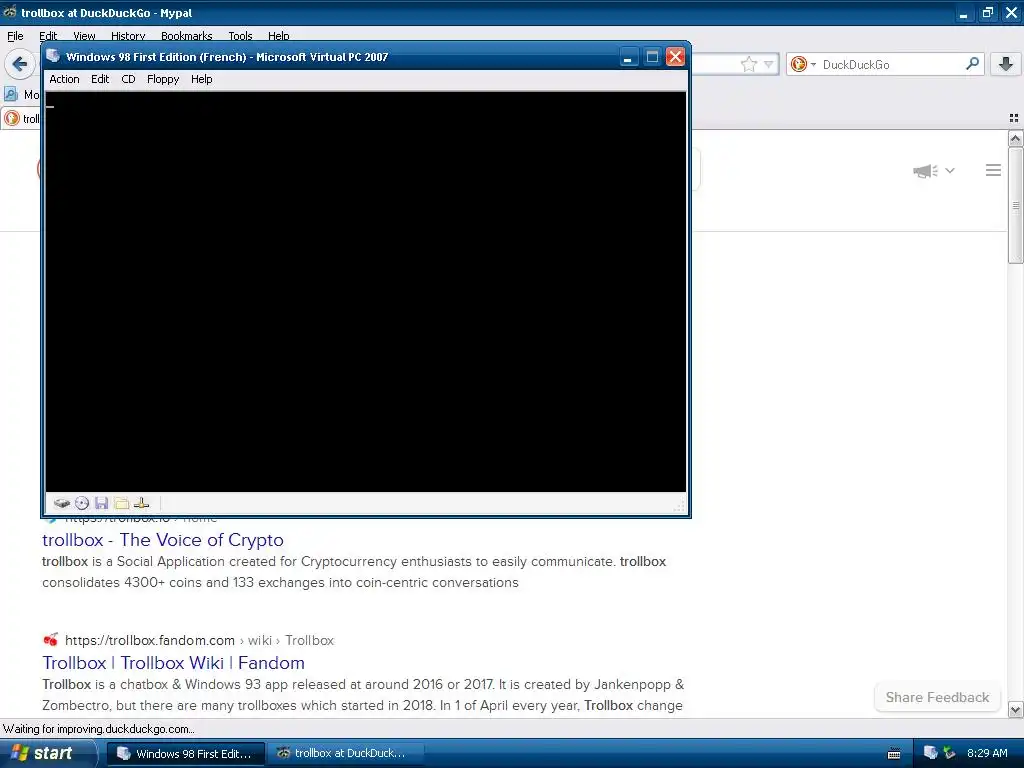Click the network adapter status icon in Virtual PC
Screen dimensions: 1024x768
(142, 503)
